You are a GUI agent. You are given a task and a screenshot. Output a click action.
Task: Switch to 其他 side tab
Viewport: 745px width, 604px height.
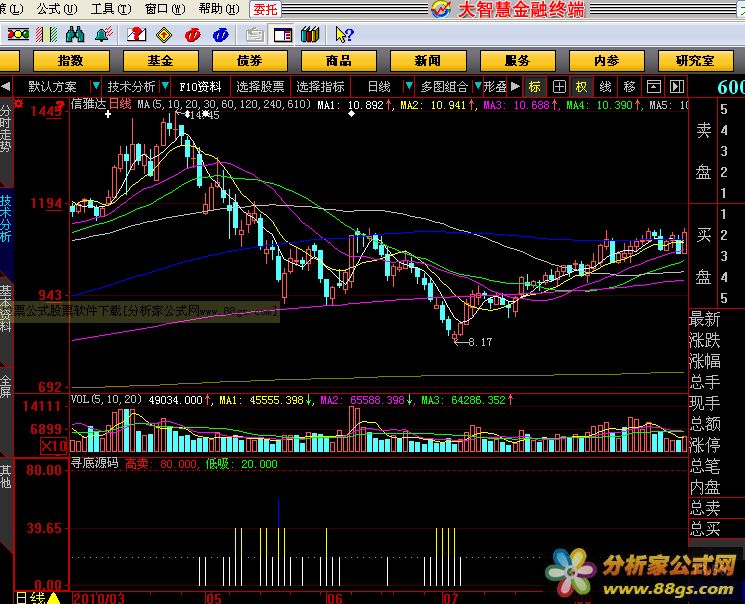pos(6,477)
